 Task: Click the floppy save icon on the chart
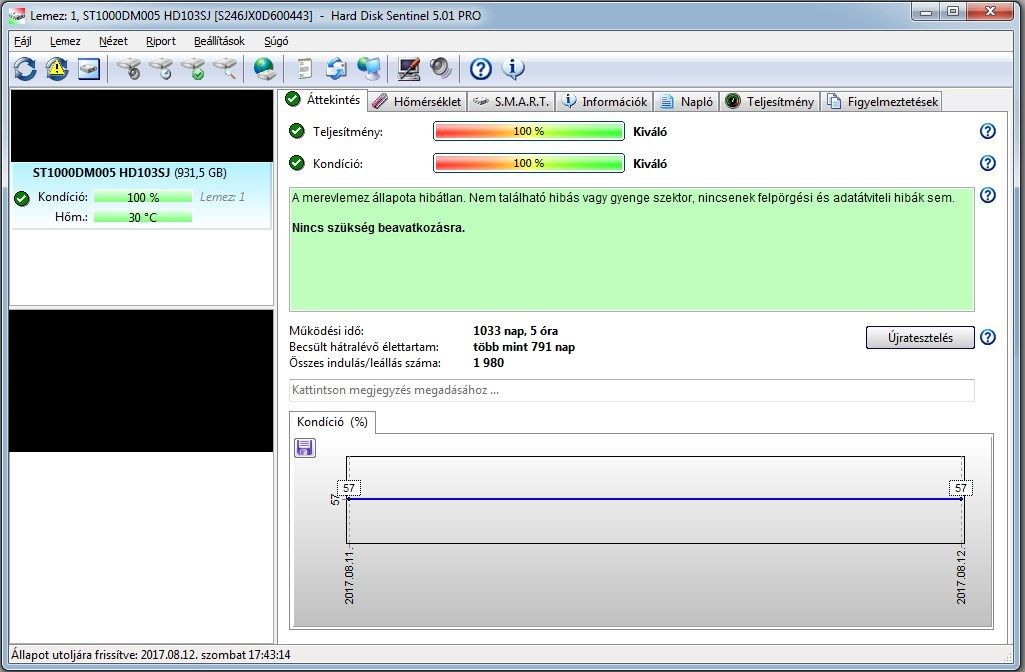point(305,448)
